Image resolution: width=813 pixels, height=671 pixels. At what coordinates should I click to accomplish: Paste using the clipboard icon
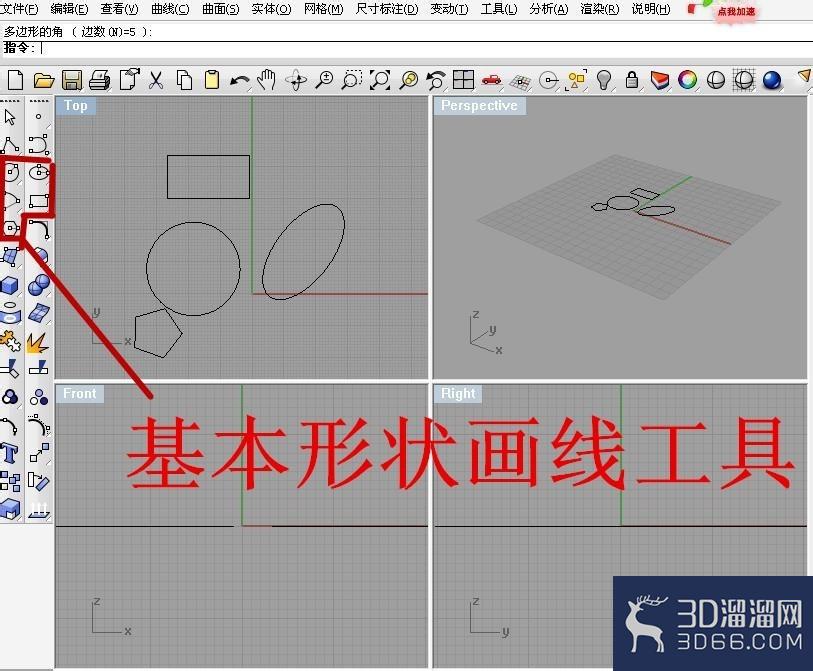[212, 80]
